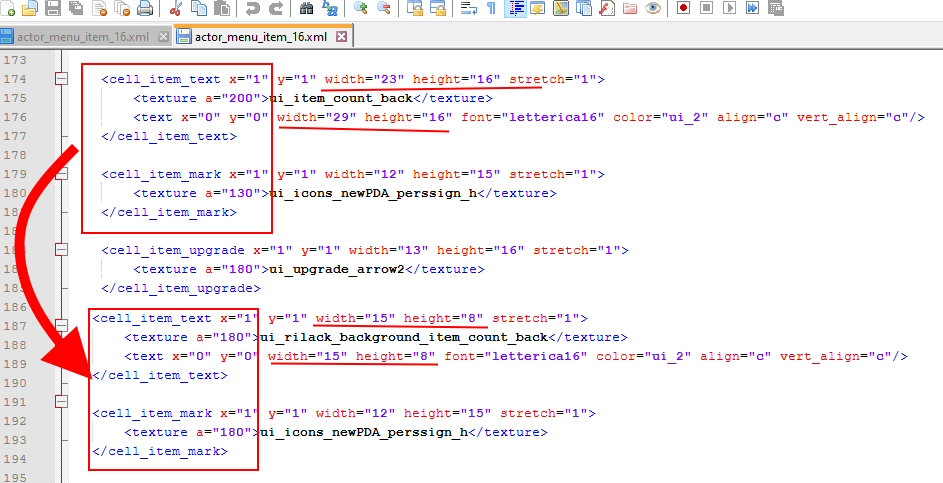Image resolution: width=943 pixels, height=483 pixels.
Task: Stop macro recording
Action: 707,8
